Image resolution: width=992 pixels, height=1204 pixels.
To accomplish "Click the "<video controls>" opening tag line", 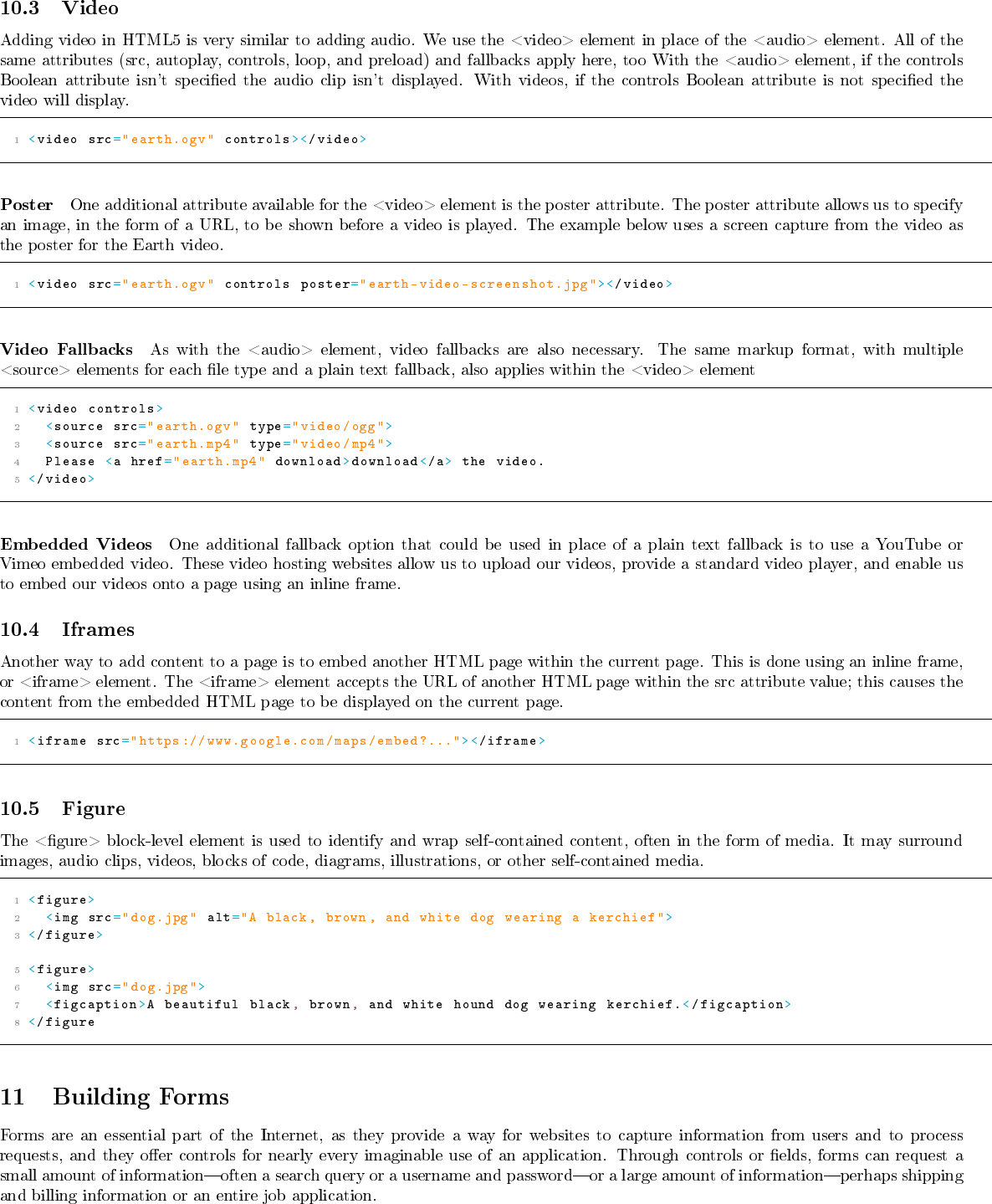I will point(96,409).
